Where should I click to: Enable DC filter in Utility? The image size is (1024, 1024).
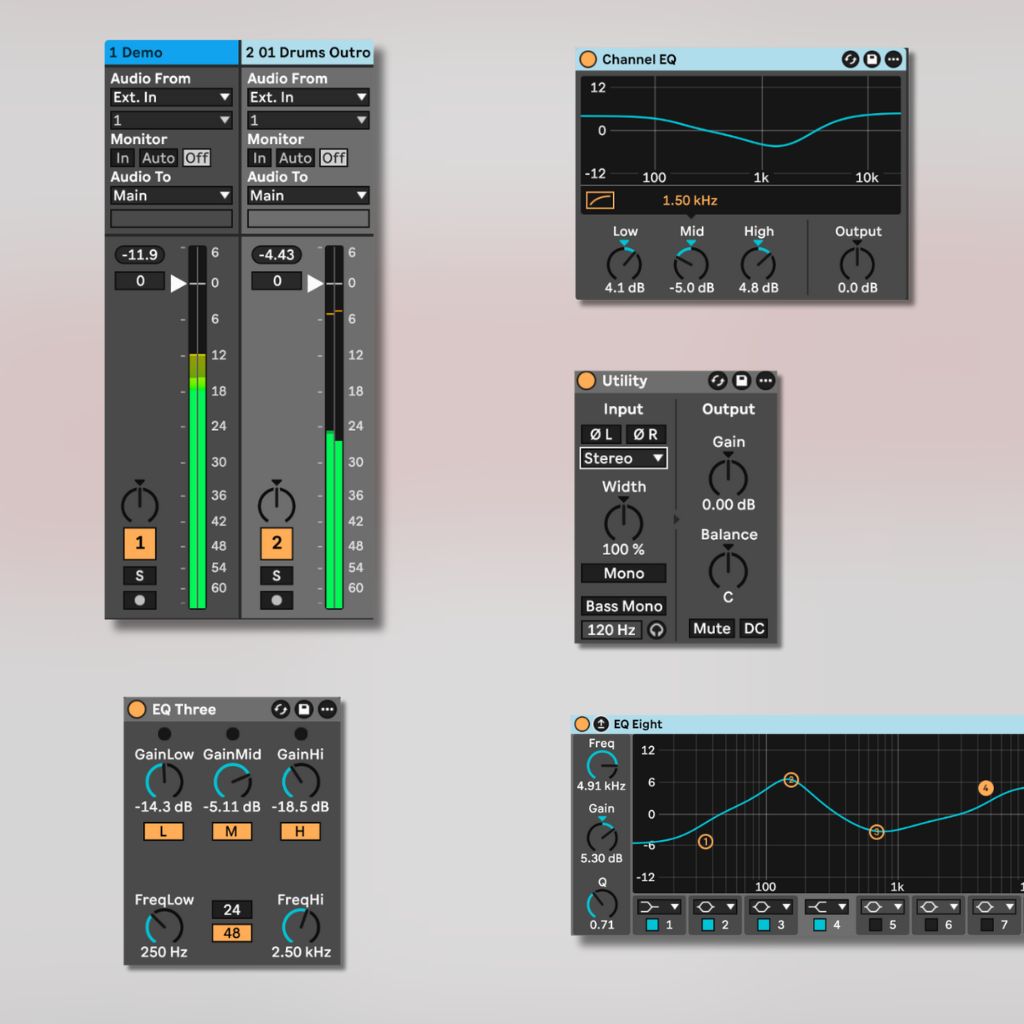coord(753,628)
